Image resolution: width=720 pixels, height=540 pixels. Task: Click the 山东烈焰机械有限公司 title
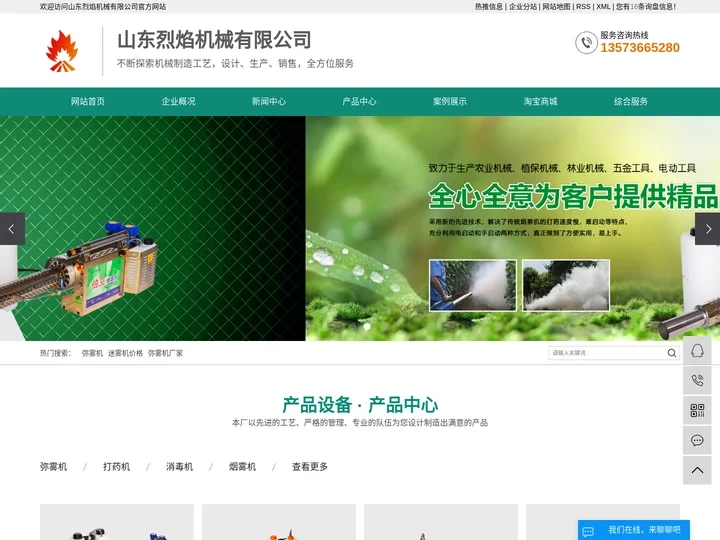click(x=214, y=40)
